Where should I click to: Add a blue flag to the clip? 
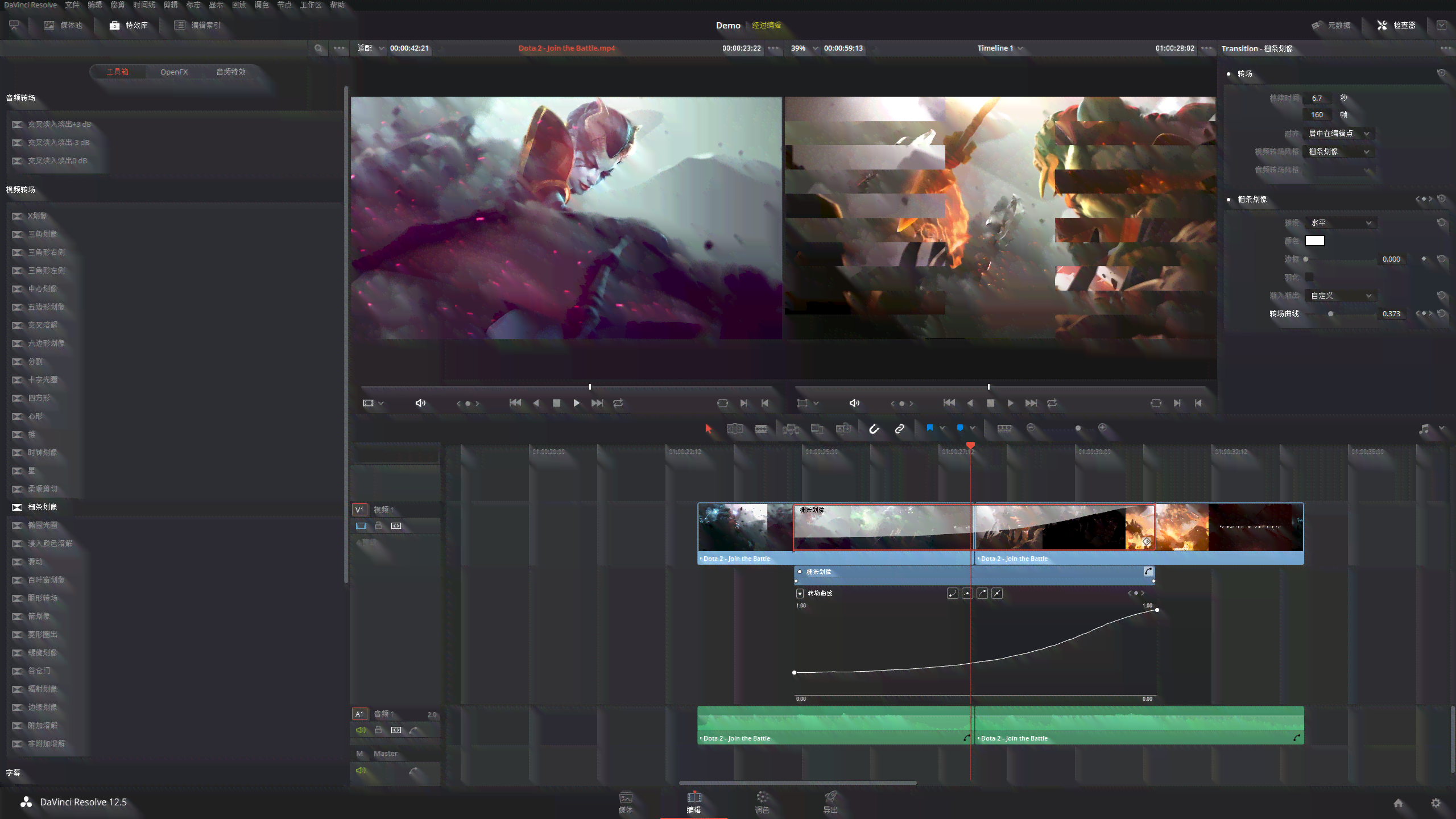[x=930, y=428]
